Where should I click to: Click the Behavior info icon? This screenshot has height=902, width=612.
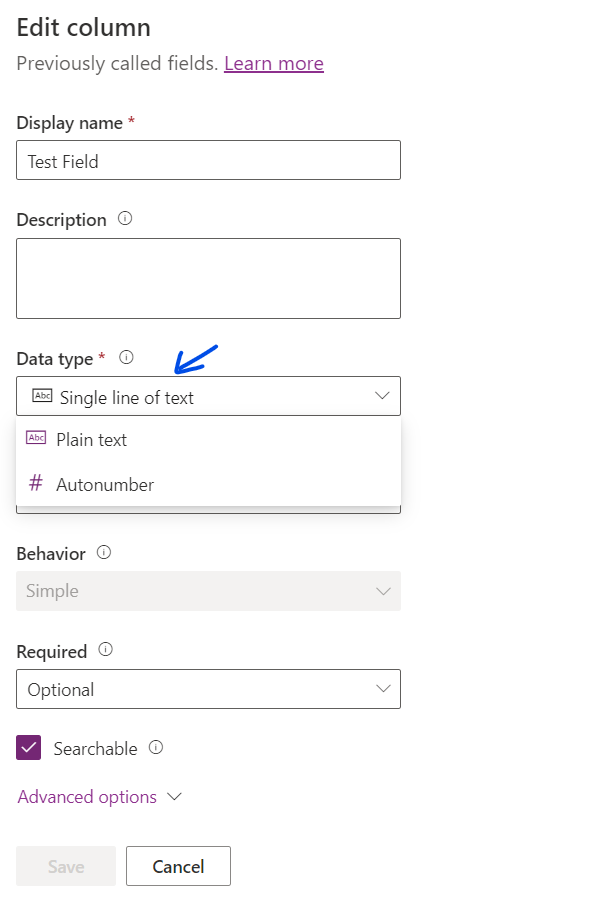tap(104, 552)
